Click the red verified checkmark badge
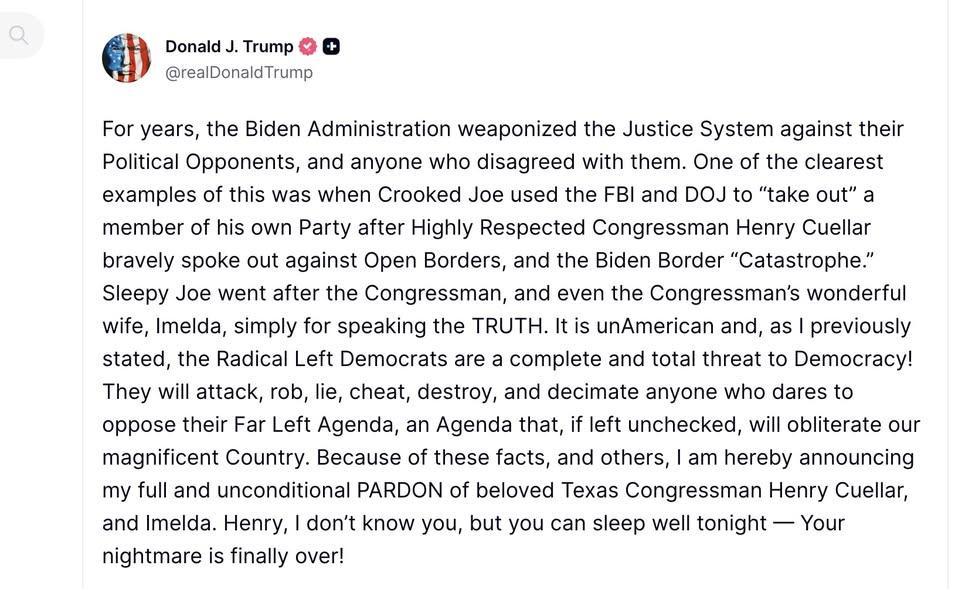Screen dimensions: 972x589 (x=308, y=46)
